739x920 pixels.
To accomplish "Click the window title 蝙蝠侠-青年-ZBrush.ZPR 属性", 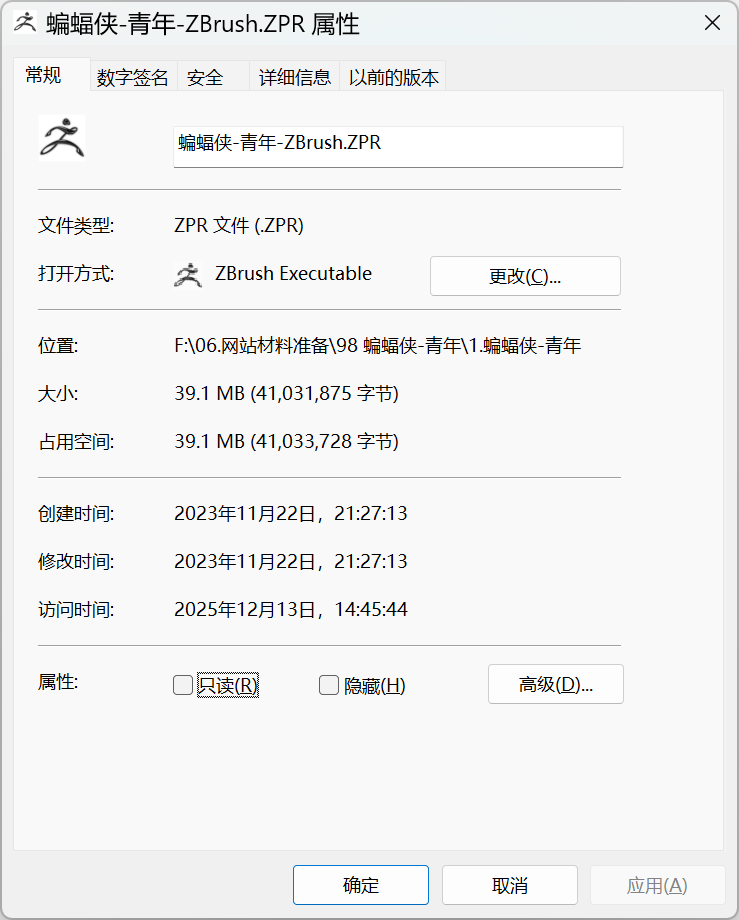I will 203,24.
